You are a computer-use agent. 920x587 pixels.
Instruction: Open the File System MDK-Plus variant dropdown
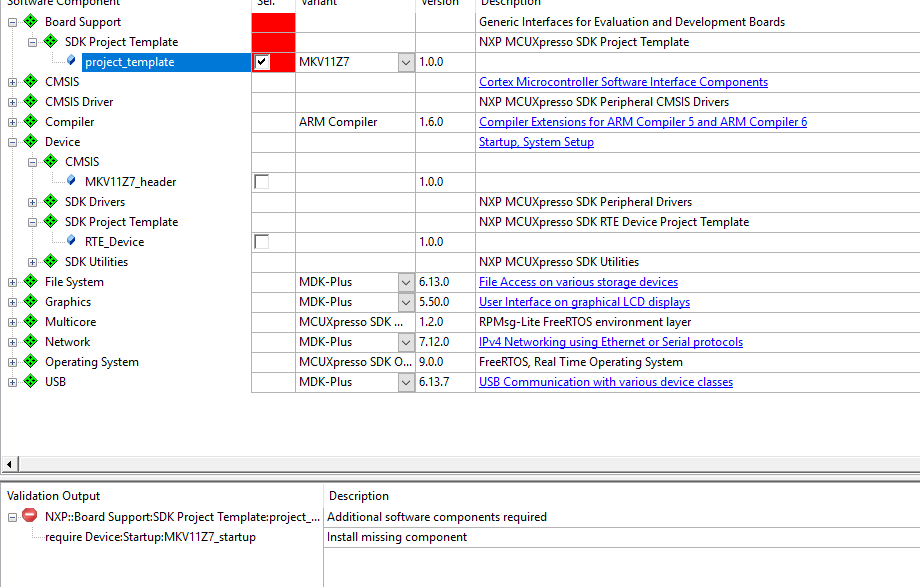click(406, 282)
